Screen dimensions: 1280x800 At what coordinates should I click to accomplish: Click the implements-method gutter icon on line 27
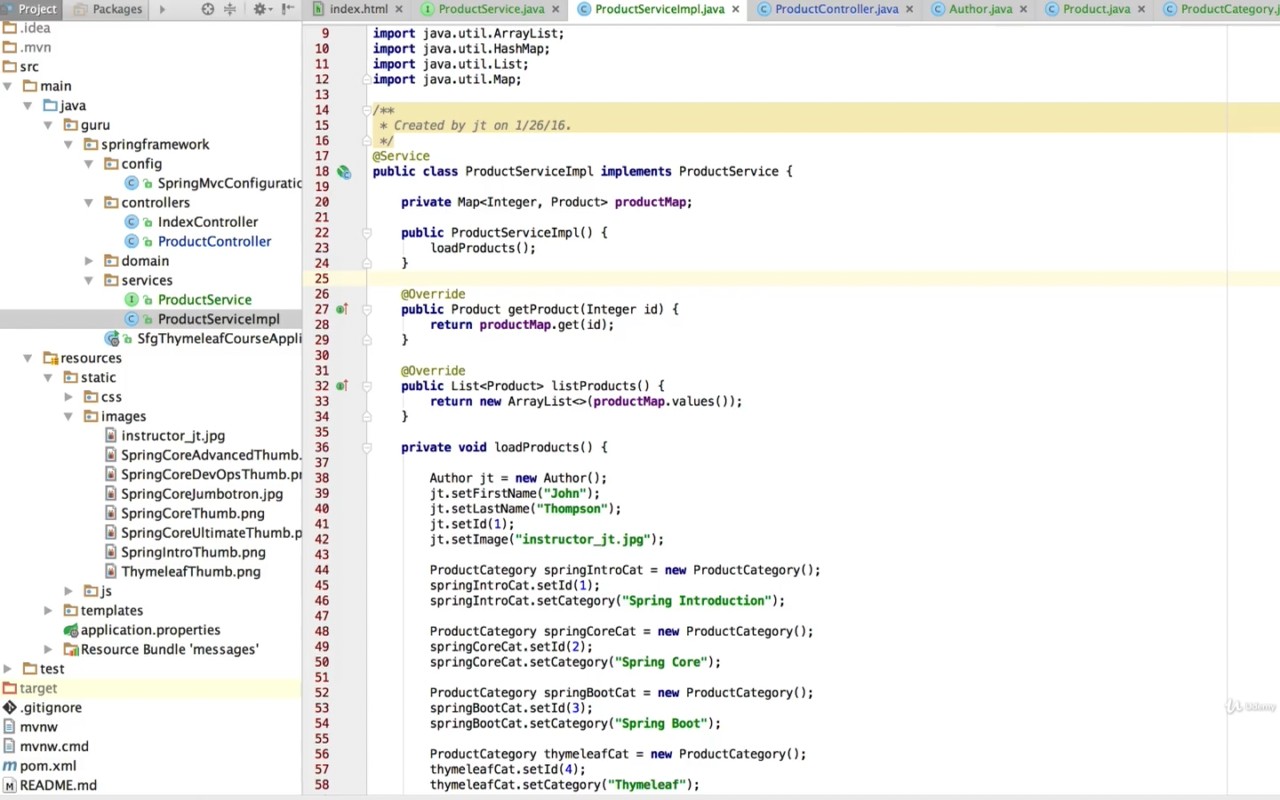[x=342, y=310]
